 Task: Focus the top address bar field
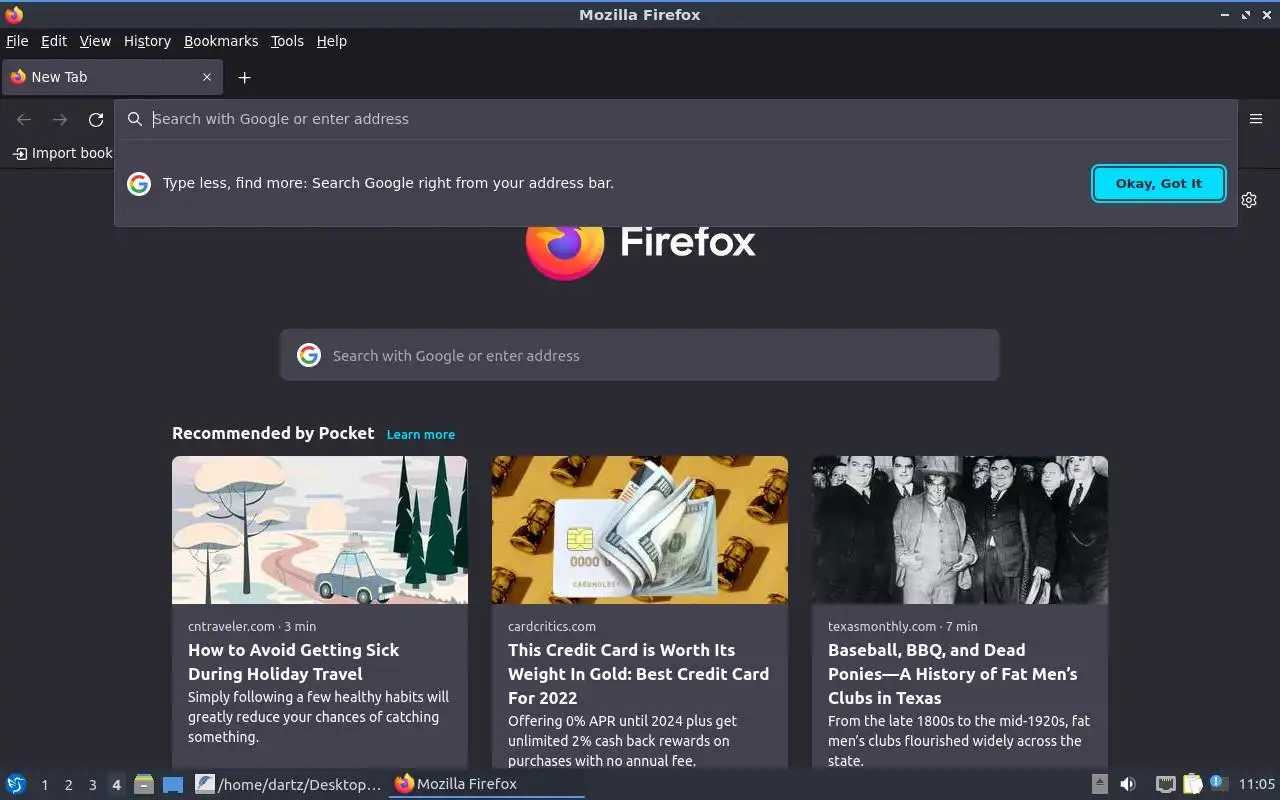(x=676, y=119)
